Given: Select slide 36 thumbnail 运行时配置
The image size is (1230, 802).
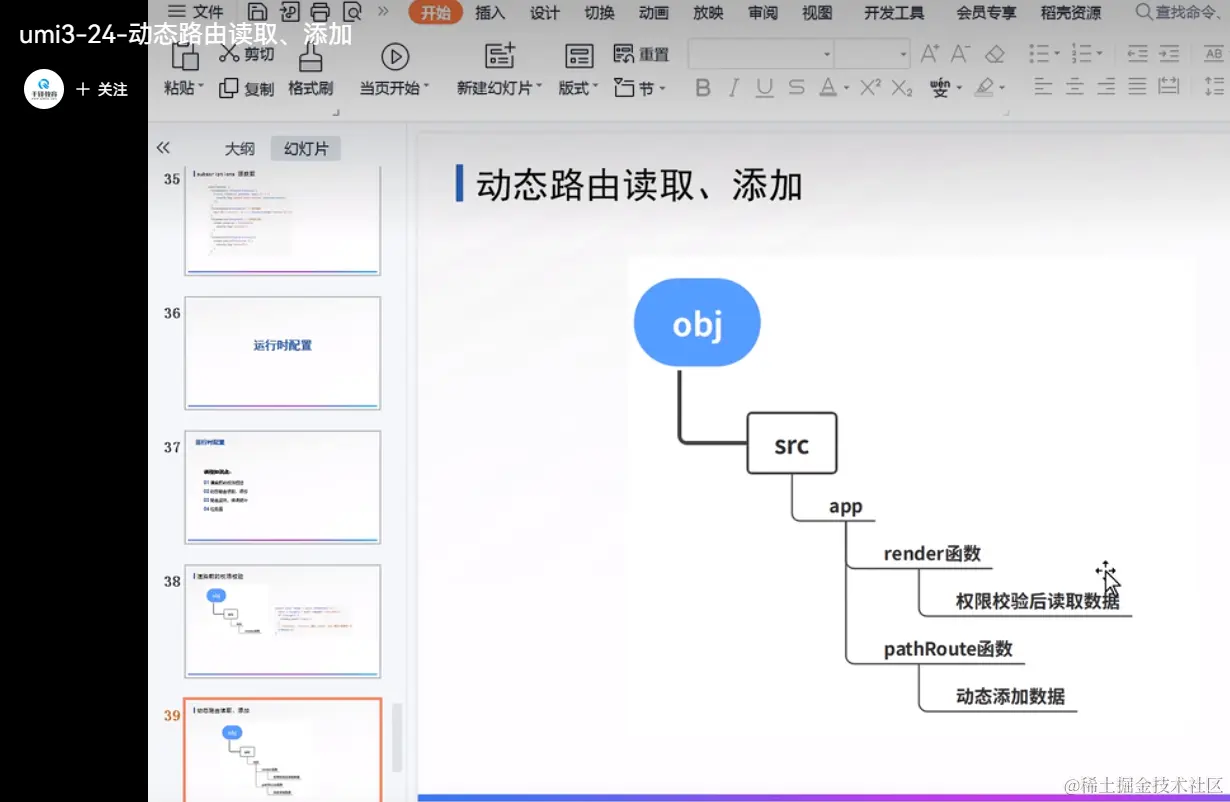Looking at the screenshot, I should 283,353.
